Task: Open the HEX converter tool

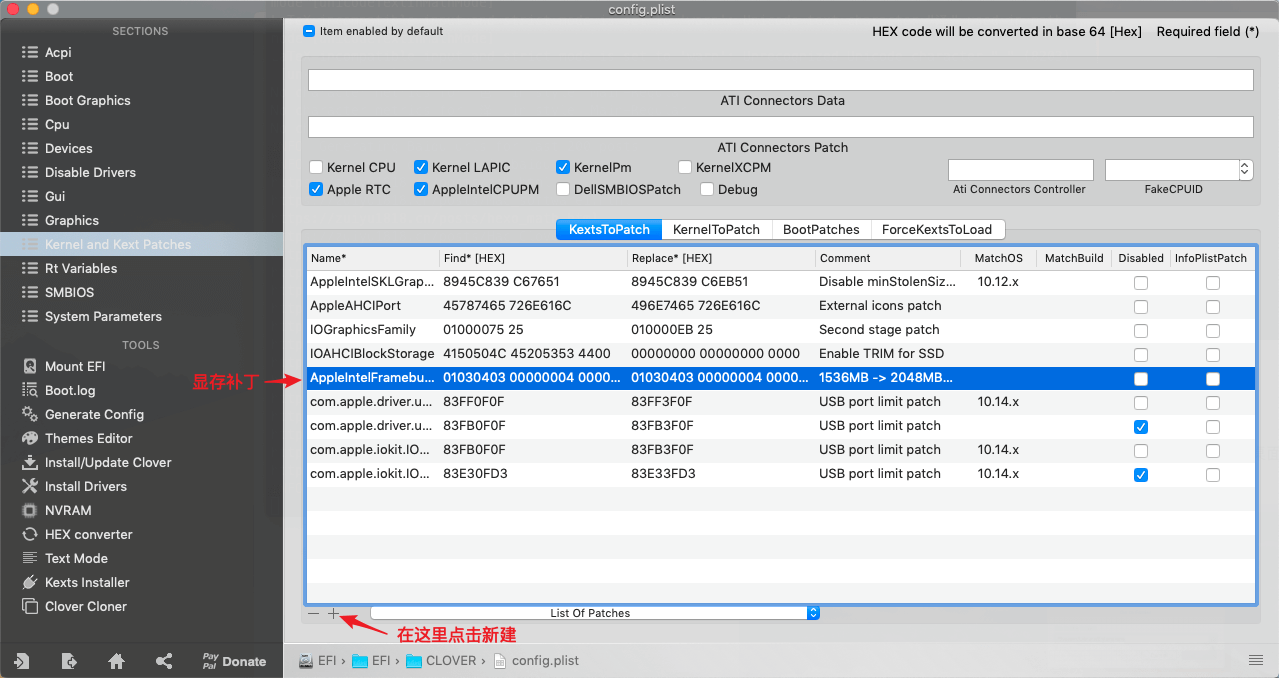Action: click(88, 534)
